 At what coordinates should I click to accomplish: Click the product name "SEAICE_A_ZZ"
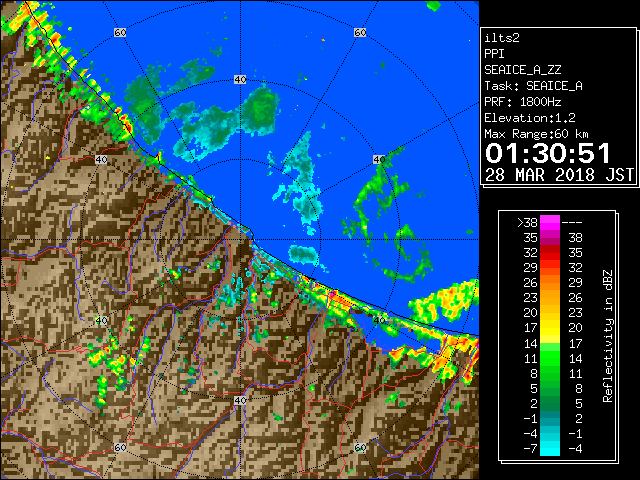[x=522, y=70]
